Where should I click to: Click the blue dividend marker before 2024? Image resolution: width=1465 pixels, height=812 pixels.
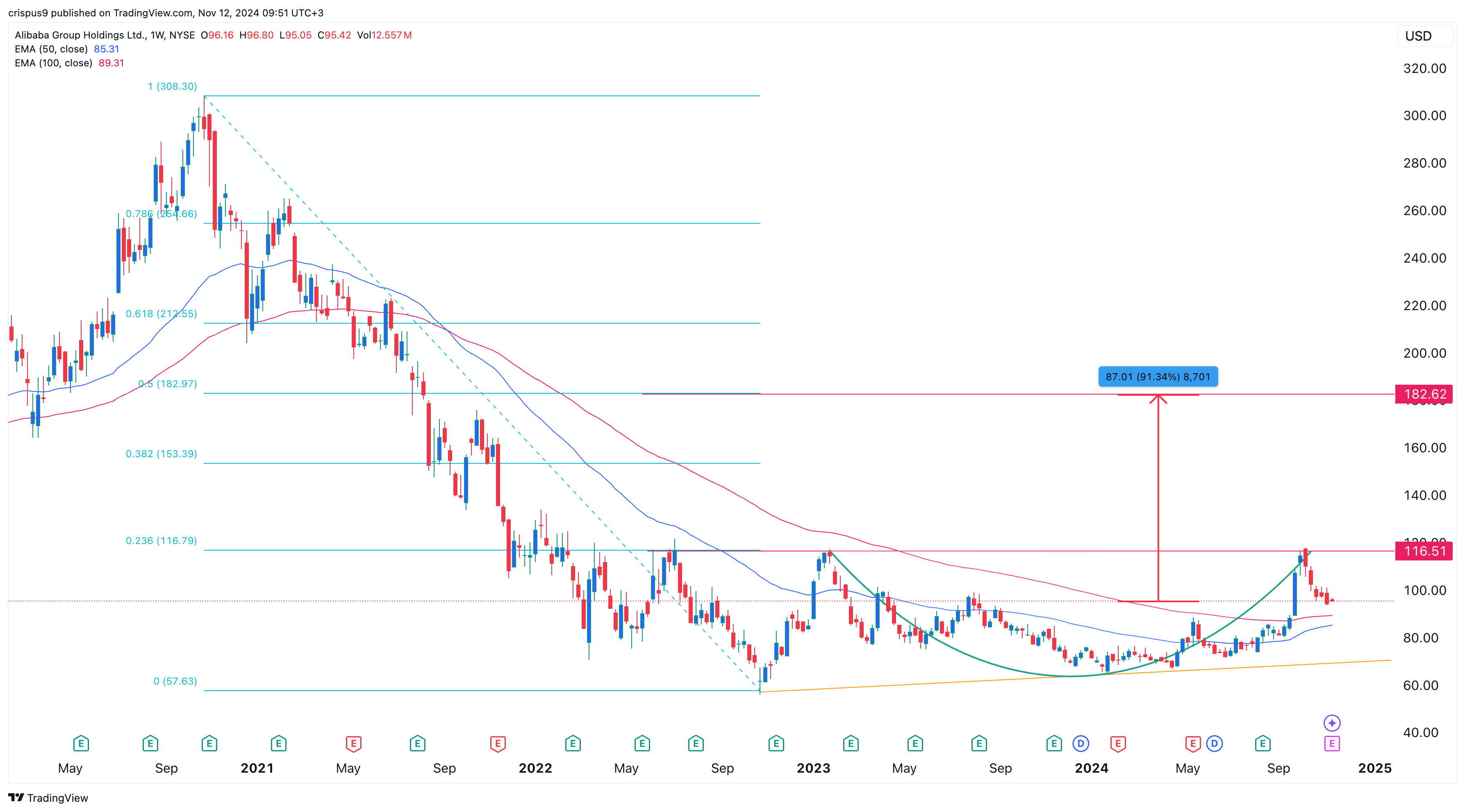pyautogui.click(x=1081, y=743)
